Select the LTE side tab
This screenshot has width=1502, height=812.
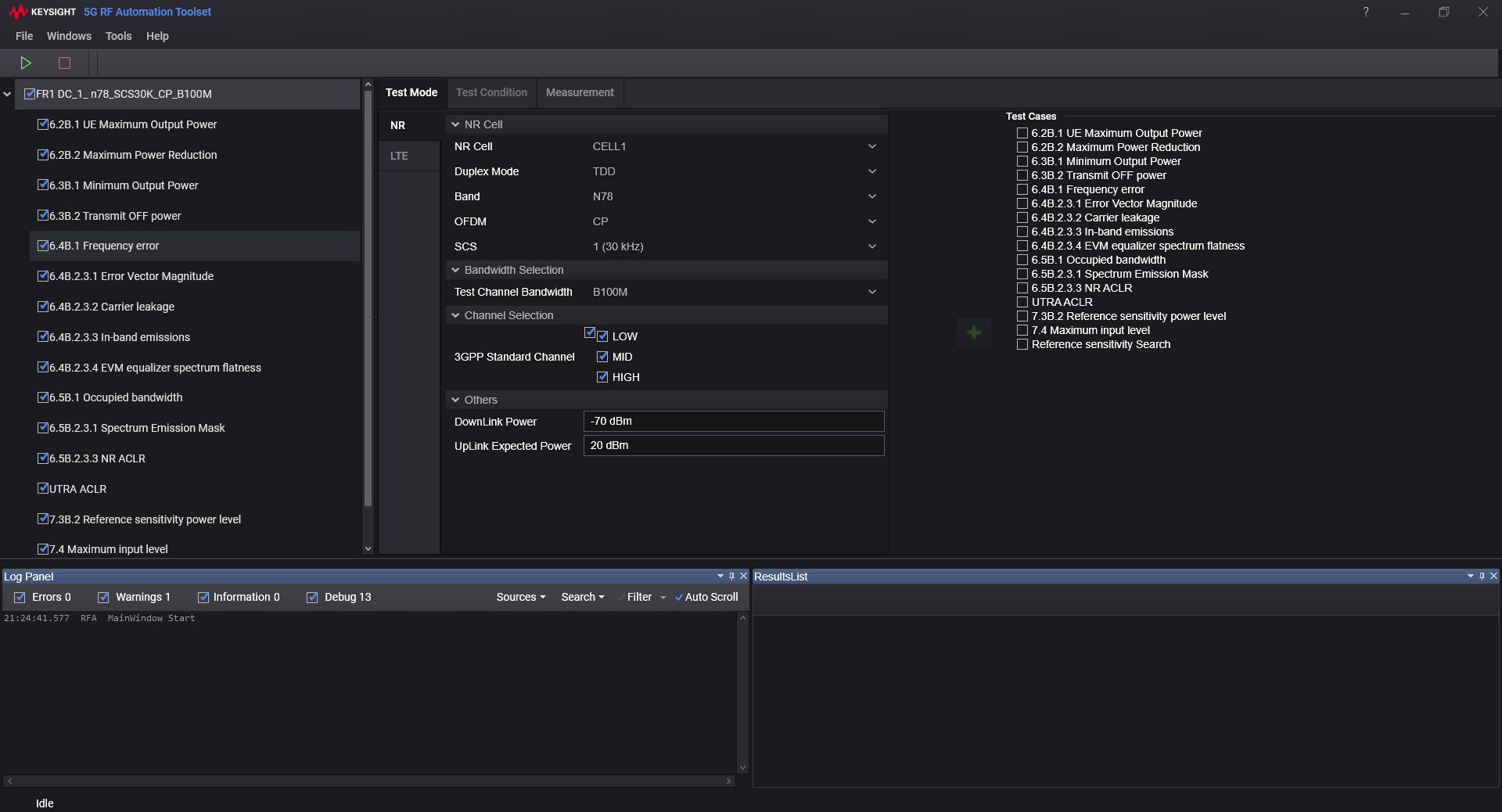coord(399,156)
